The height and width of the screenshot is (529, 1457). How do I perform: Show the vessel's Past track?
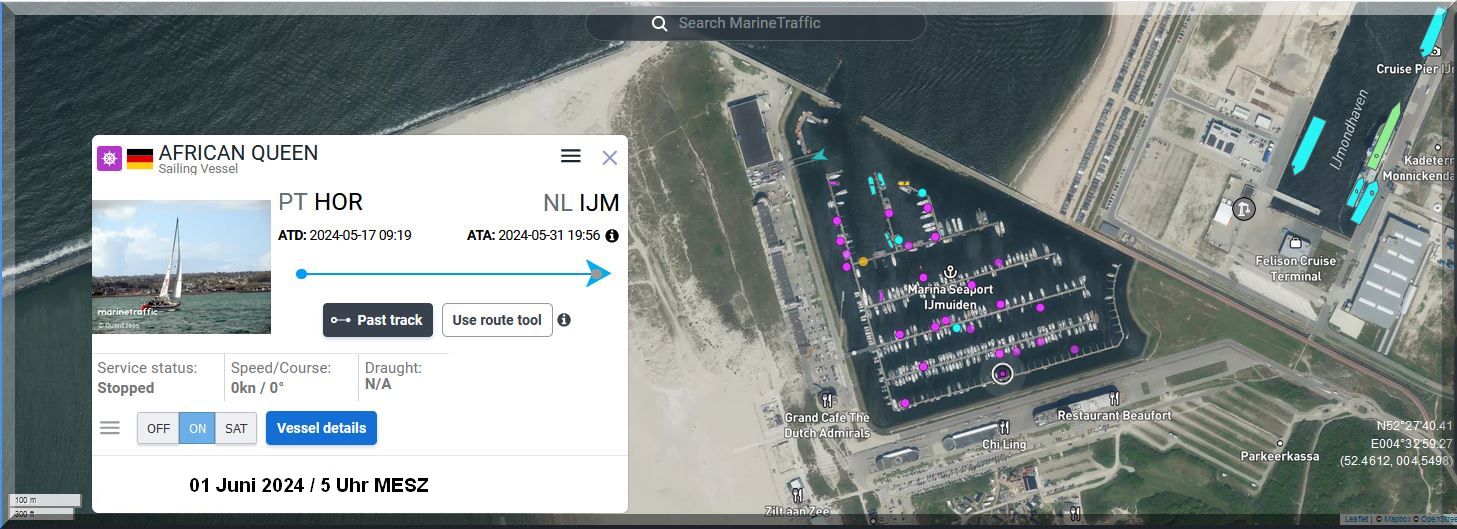pos(378,320)
